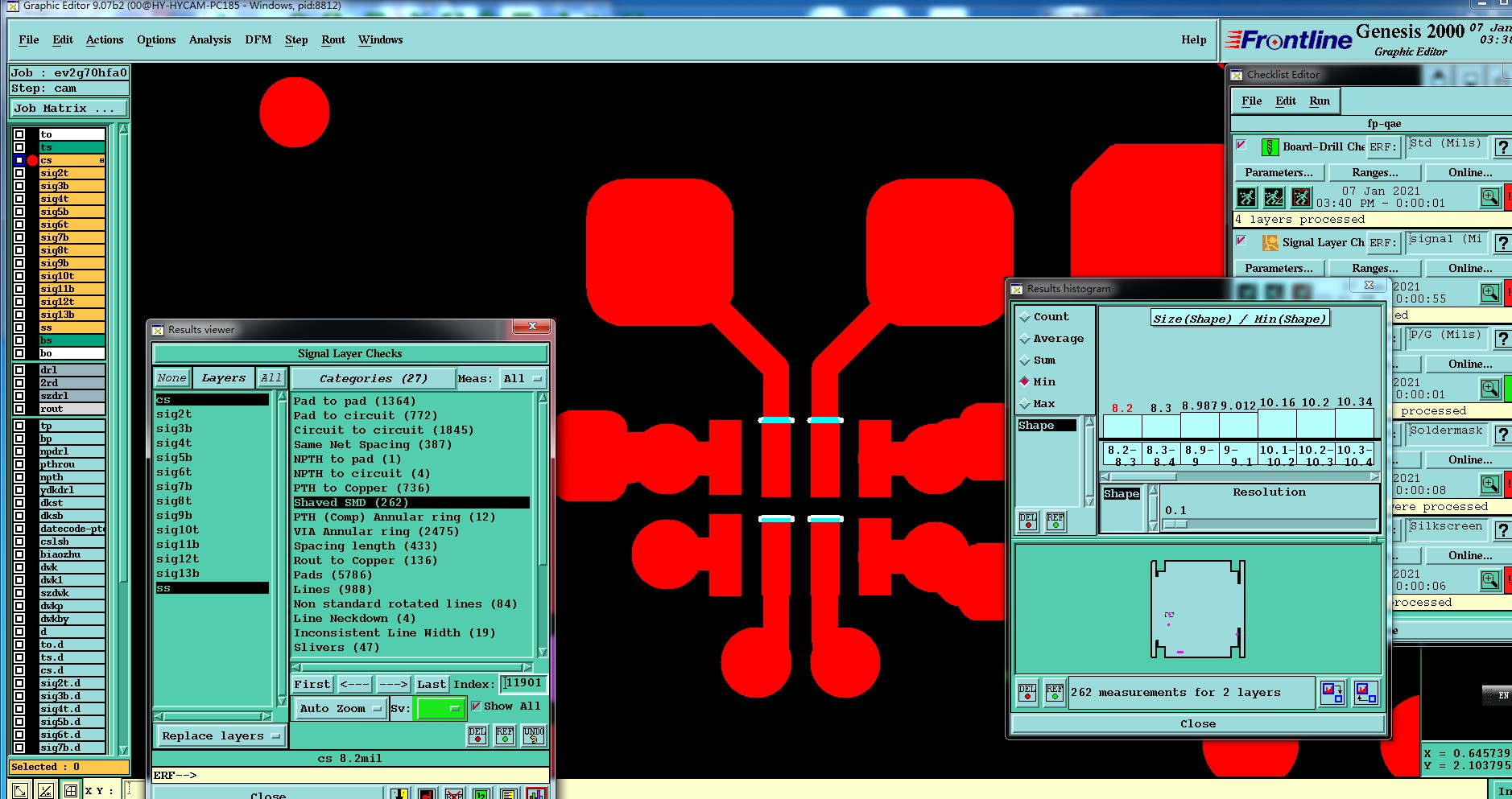Open Job Matrix button

tap(68, 108)
